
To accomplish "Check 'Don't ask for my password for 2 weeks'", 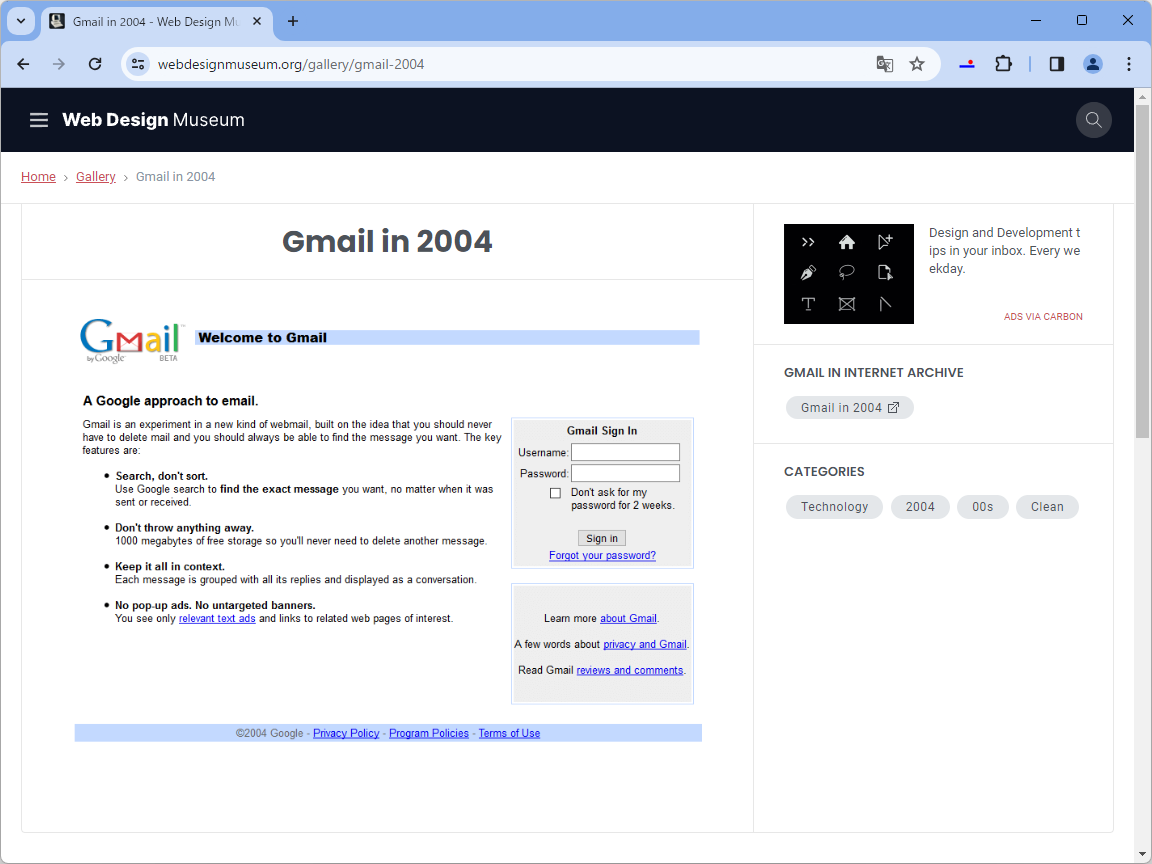I will pos(555,492).
